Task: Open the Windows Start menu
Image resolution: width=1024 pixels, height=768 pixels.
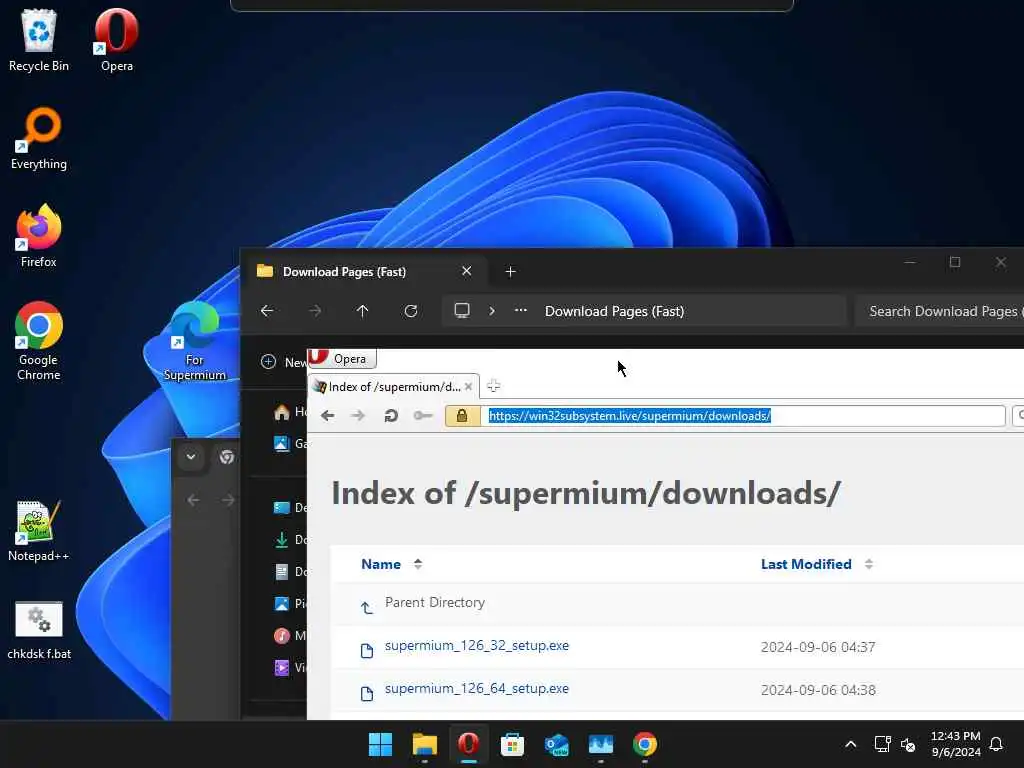Action: point(380,744)
